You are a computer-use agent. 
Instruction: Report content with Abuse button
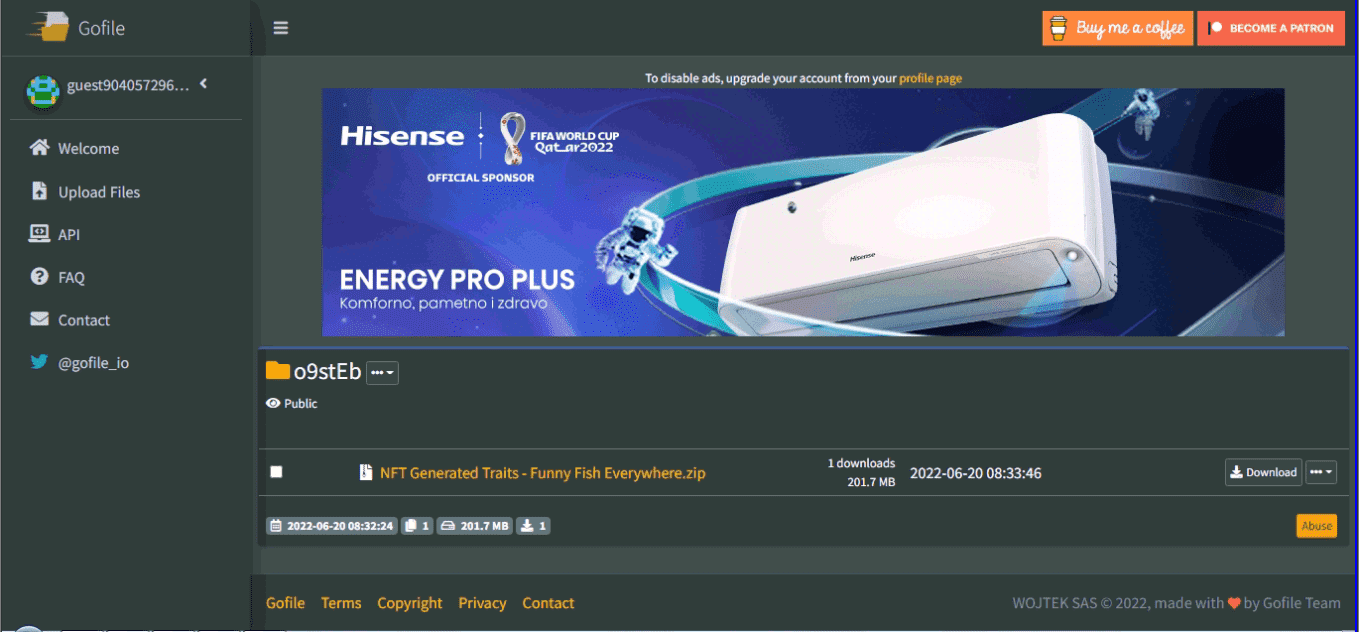[1316, 526]
